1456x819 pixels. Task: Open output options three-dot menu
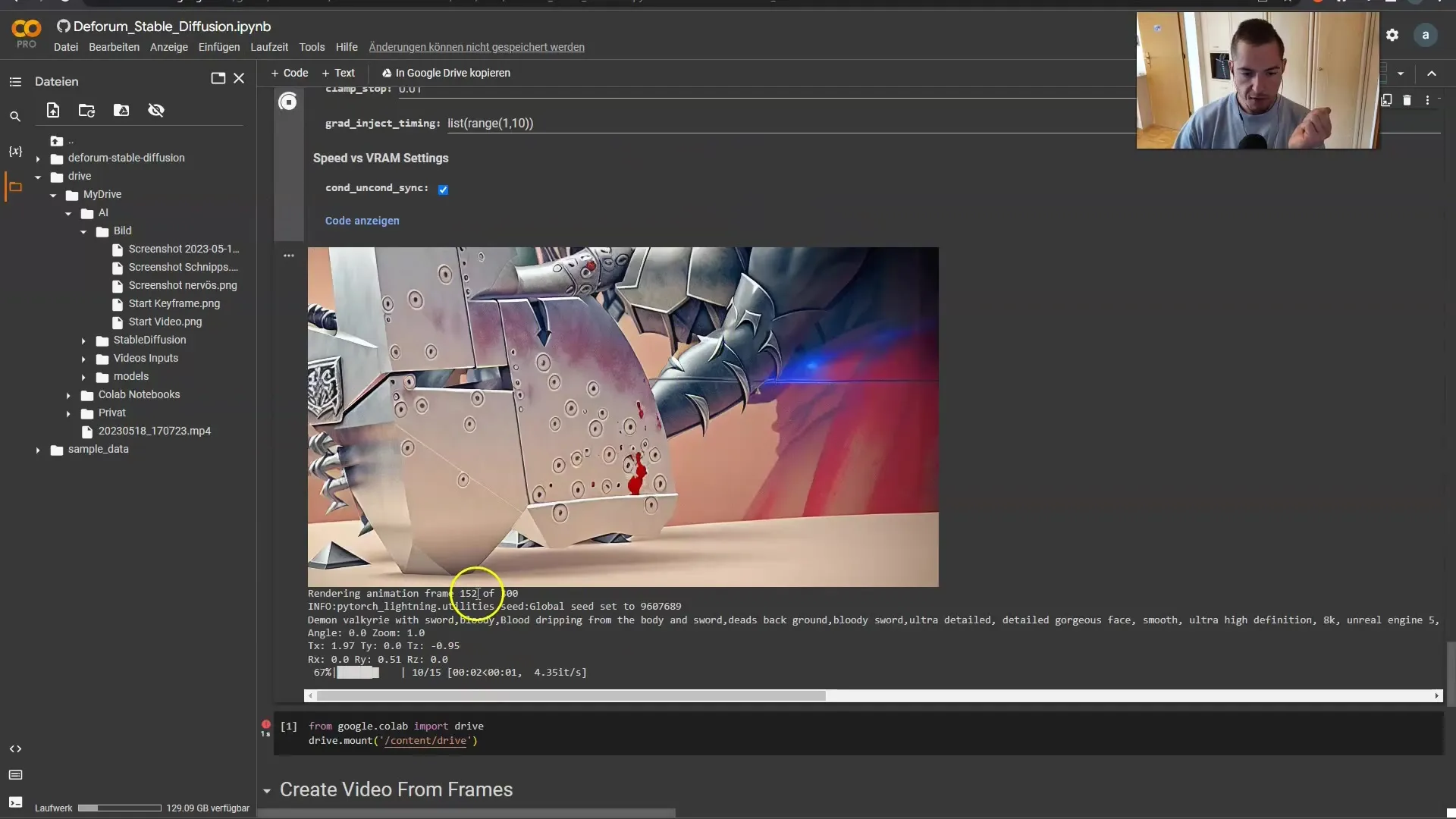[289, 256]
